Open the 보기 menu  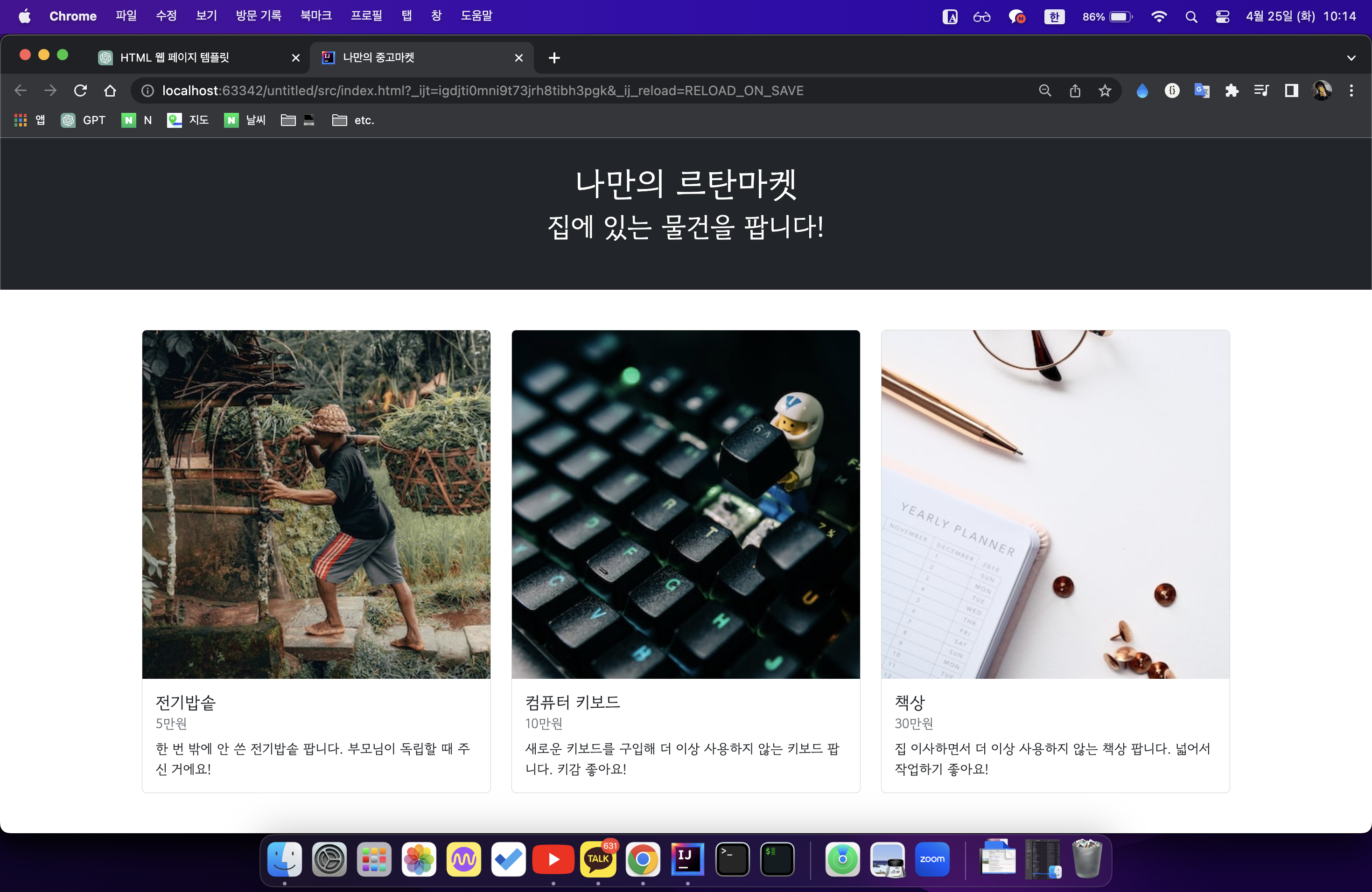pos(206,16)
